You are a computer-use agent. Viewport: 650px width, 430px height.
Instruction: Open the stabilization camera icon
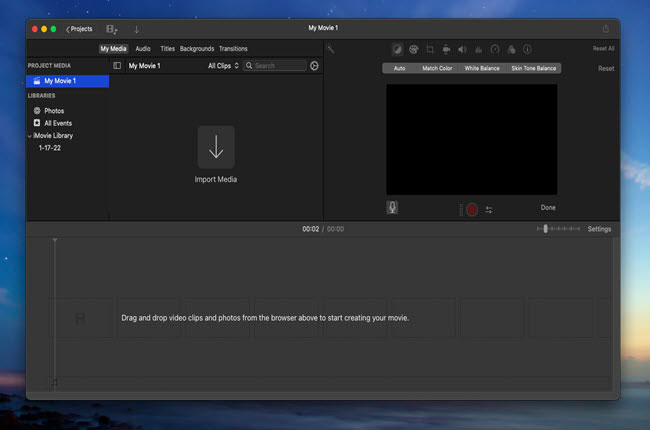pos(446,50)
